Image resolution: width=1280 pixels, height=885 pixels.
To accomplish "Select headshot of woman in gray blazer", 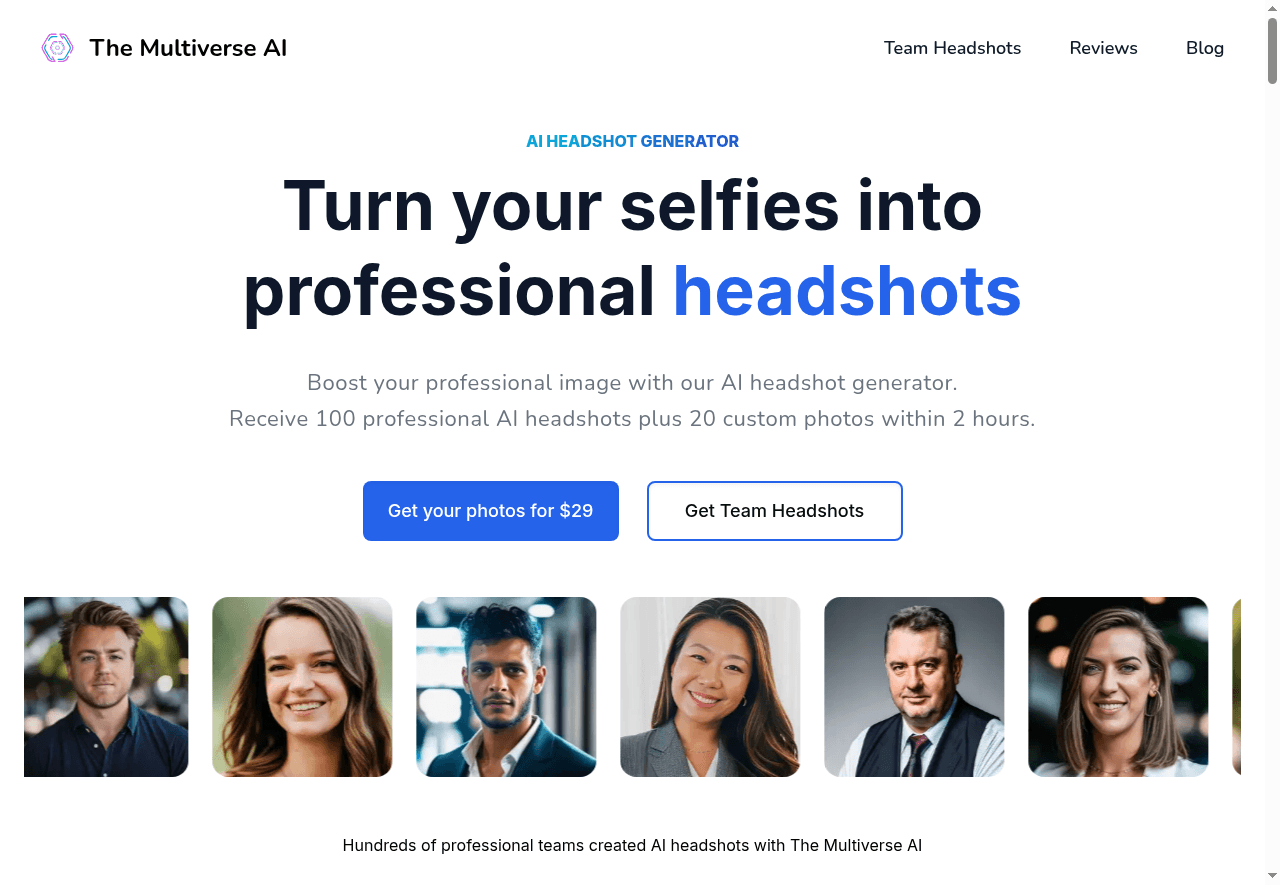I will pyautogui.click(x=710, y=687).
